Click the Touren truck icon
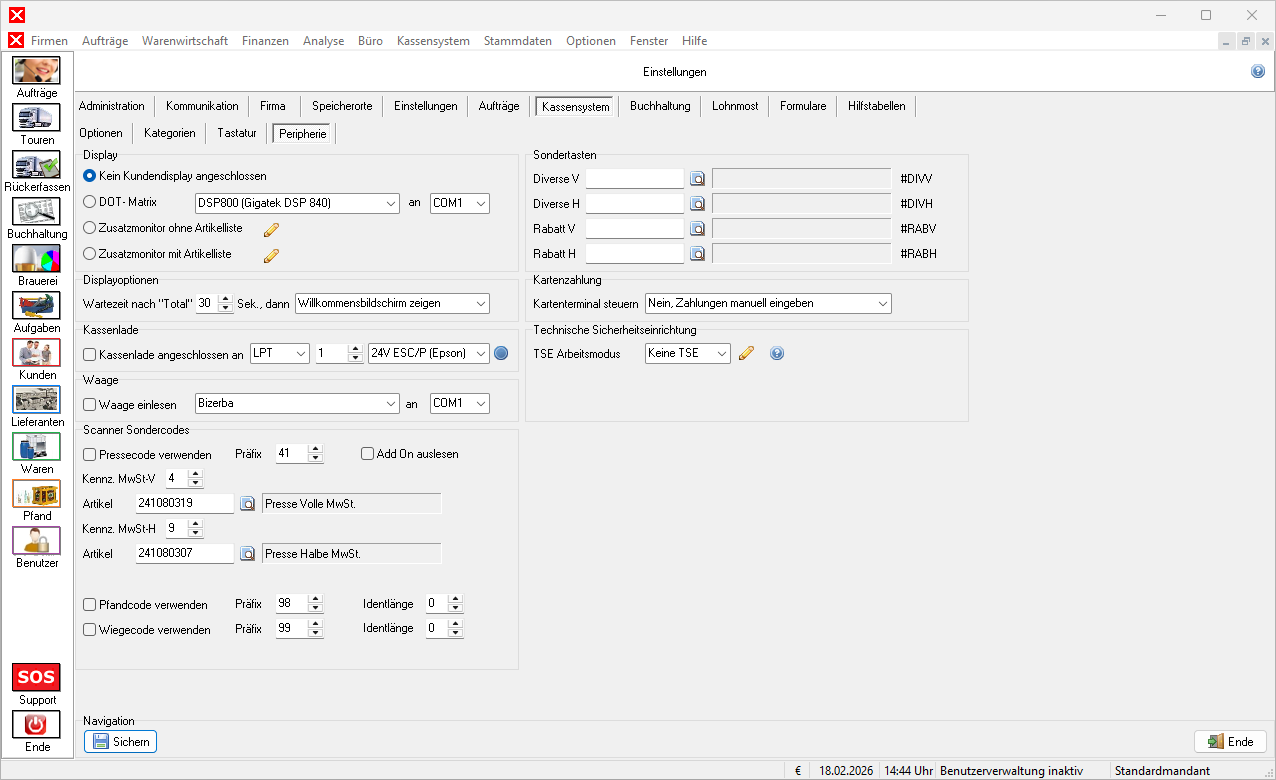 36,118
